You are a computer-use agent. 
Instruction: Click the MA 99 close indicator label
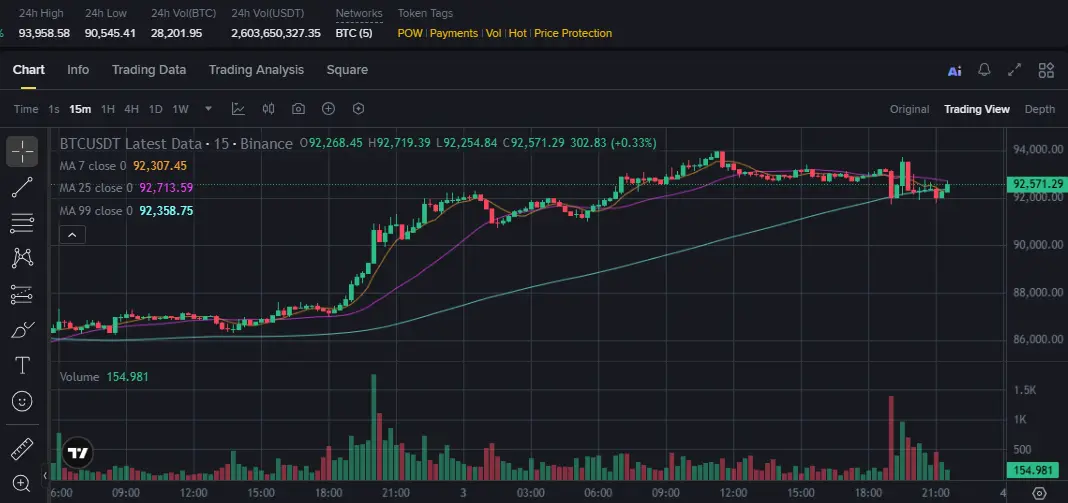(x=96, y=211)
